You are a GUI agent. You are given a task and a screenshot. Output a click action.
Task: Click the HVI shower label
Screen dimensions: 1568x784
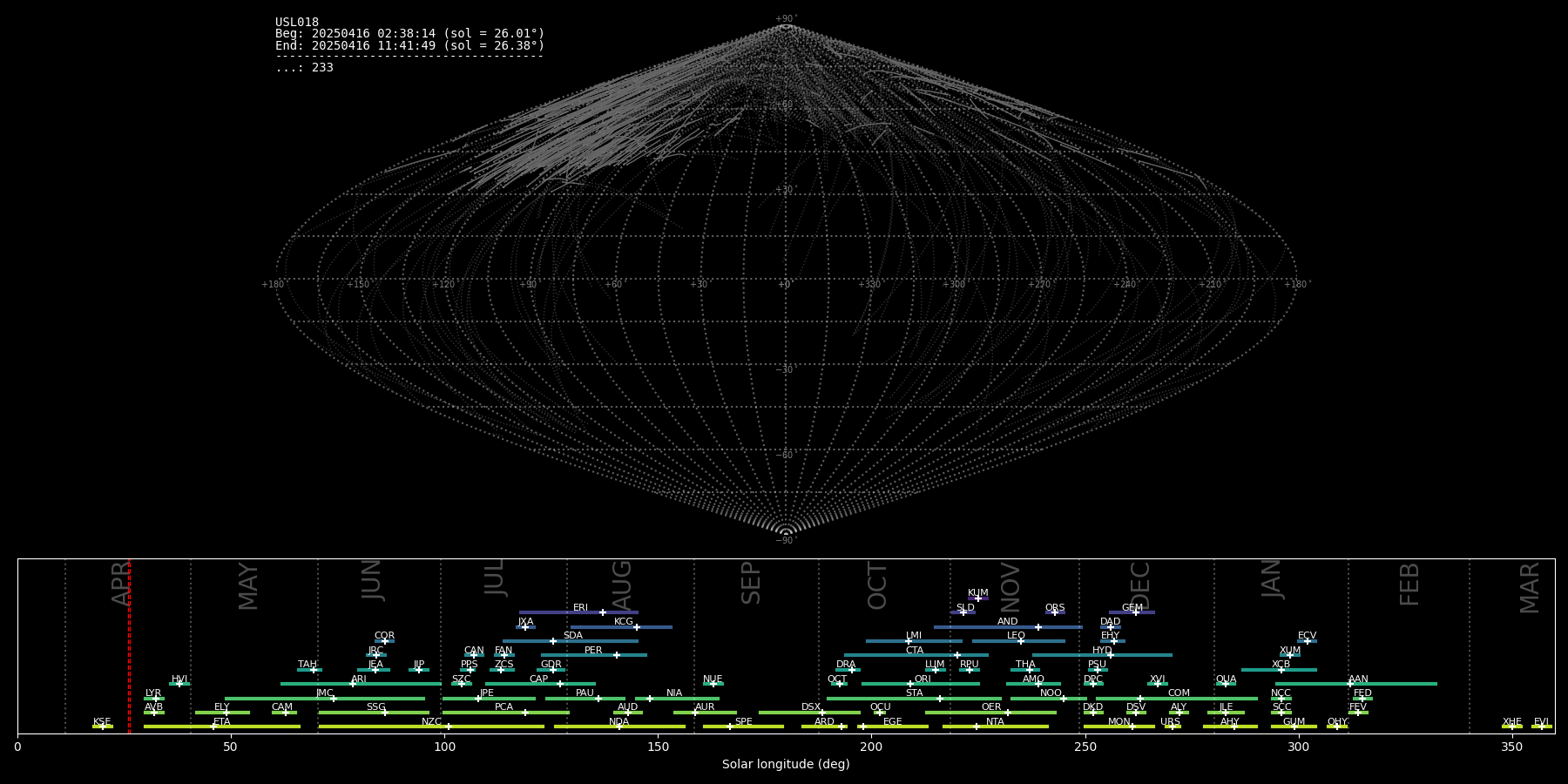[179, 679]
